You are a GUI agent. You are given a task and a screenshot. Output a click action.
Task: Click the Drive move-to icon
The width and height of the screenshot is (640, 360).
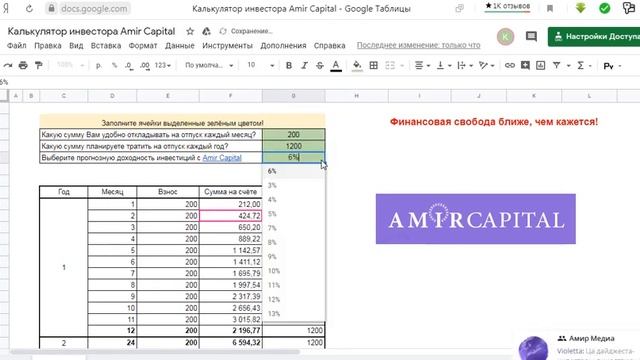click(x=207, y=31)
